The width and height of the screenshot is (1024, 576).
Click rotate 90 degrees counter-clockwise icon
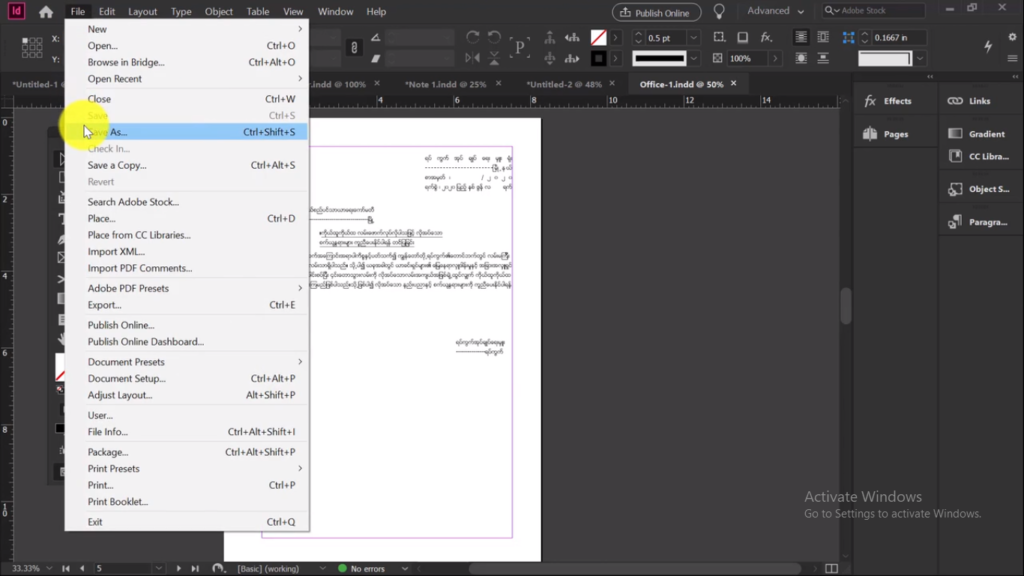pos(494,37)
